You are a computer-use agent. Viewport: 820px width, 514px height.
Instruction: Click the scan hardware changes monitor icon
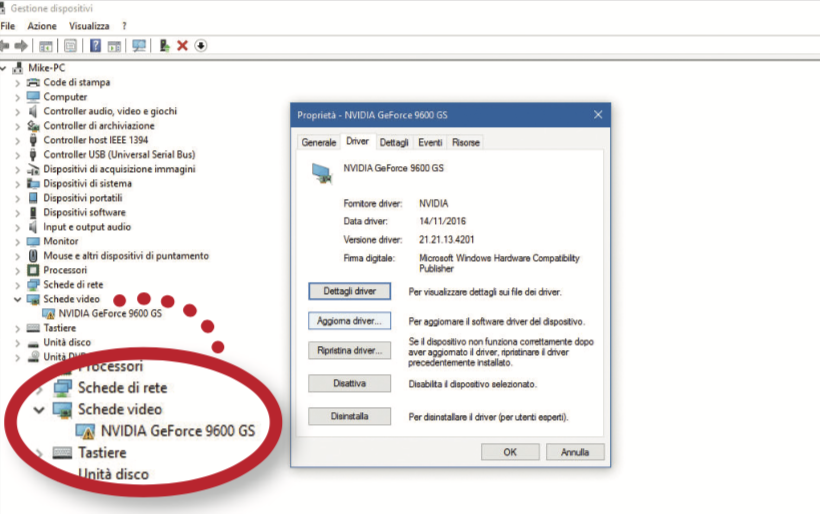(x=139, y=45)
